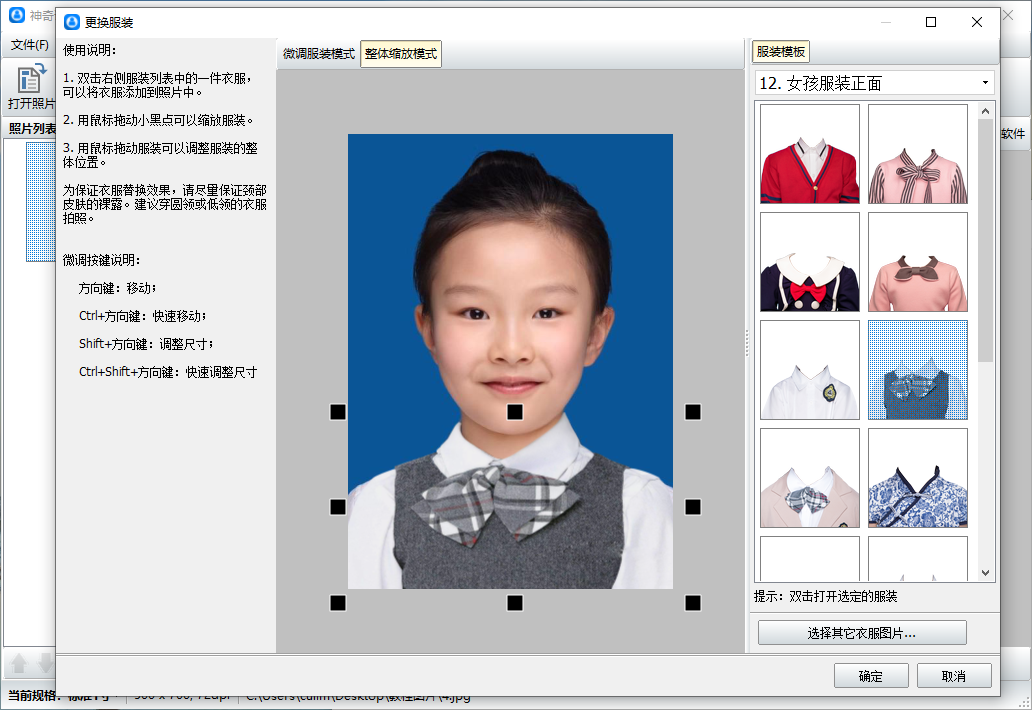
Task: Pick the navy outfit with red bow
Action: coord(810,262)
